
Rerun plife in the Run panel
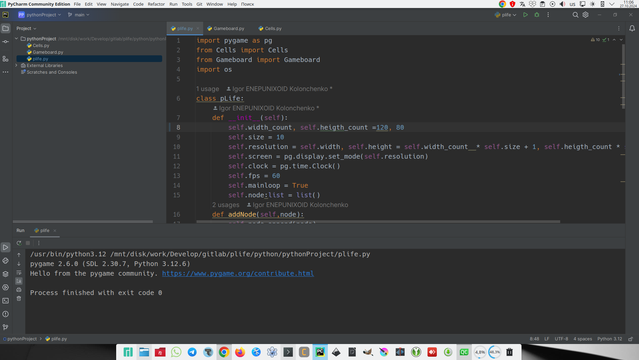coord(19,243)
